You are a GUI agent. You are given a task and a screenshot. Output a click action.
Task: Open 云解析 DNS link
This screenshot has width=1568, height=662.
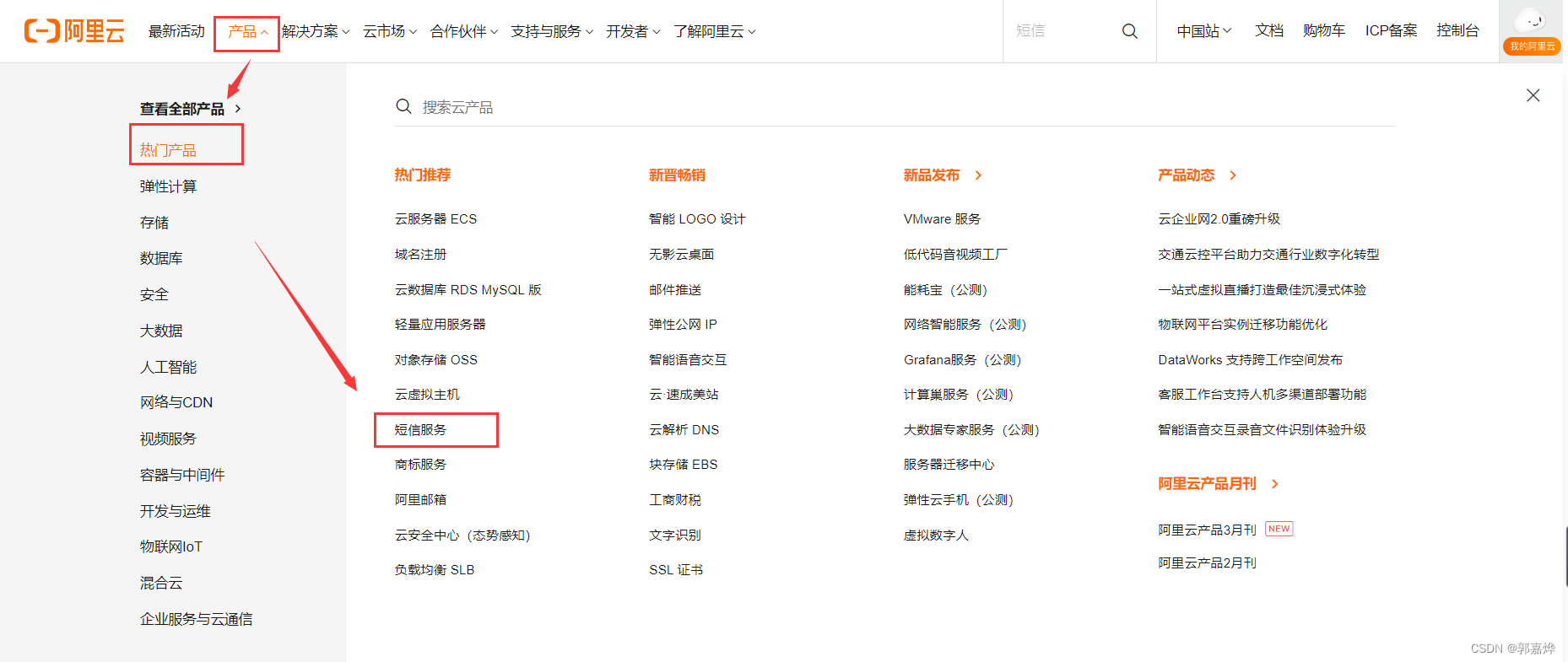click(x=684, y=429)
